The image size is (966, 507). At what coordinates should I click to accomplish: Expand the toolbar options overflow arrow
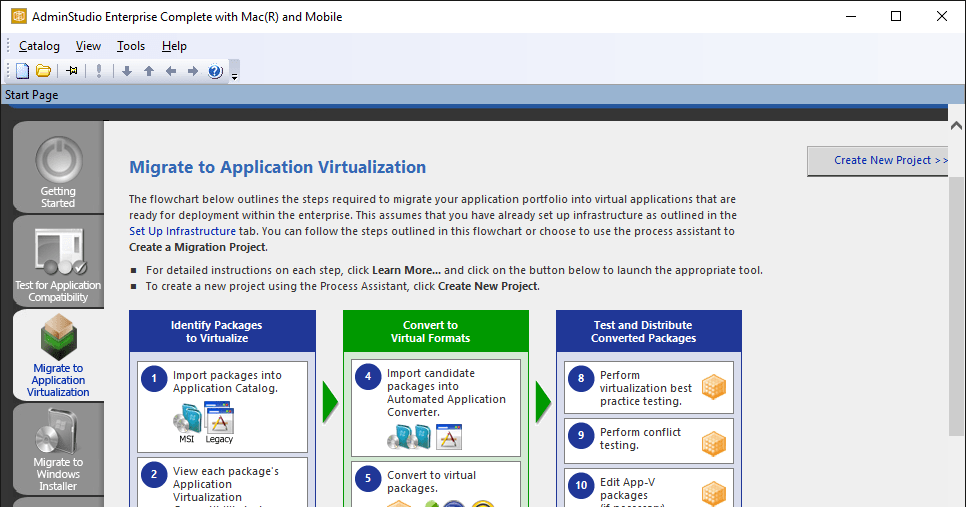[234, 75]
